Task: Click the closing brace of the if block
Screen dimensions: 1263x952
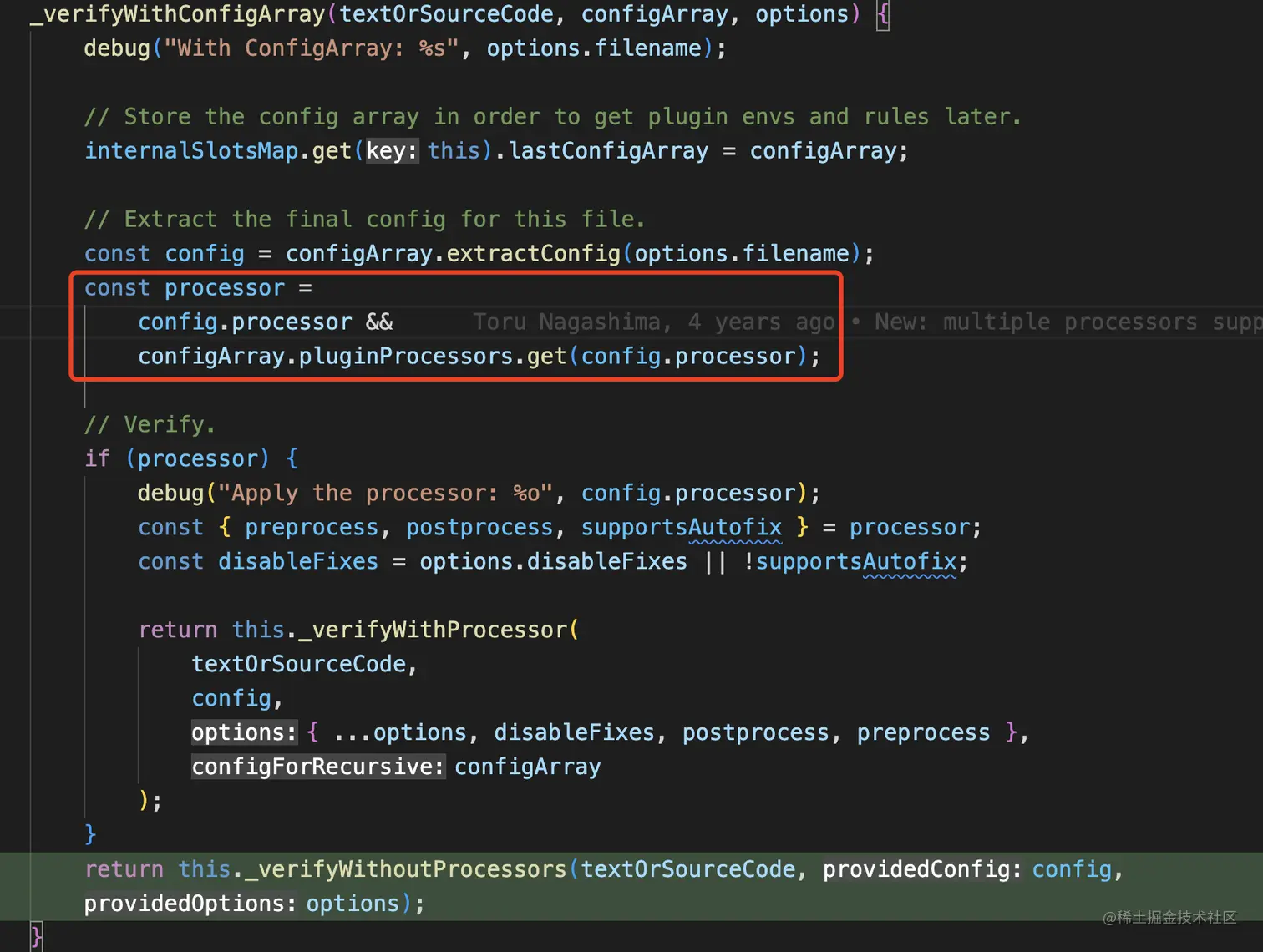Action: click(x=90, y=835)
